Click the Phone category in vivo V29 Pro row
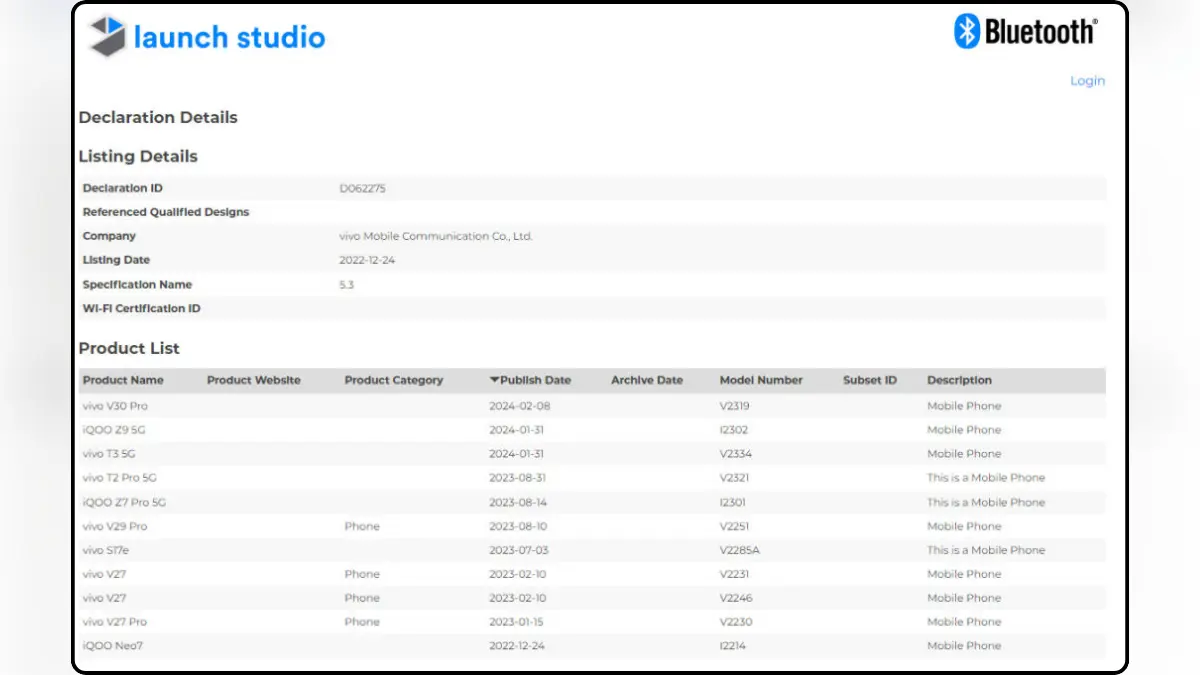Image resolution: width=1200 pixels, height=675 pixels. 362,526
